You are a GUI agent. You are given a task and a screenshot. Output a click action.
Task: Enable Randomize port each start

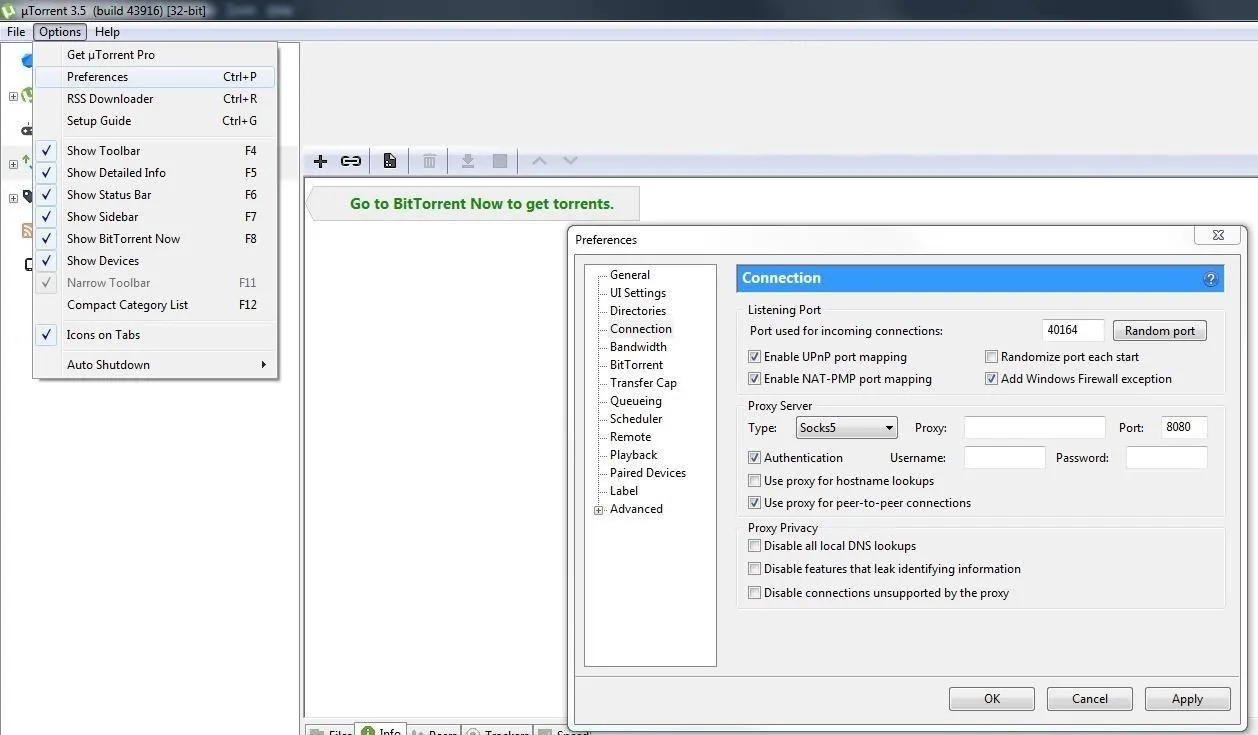click(992, 357)
